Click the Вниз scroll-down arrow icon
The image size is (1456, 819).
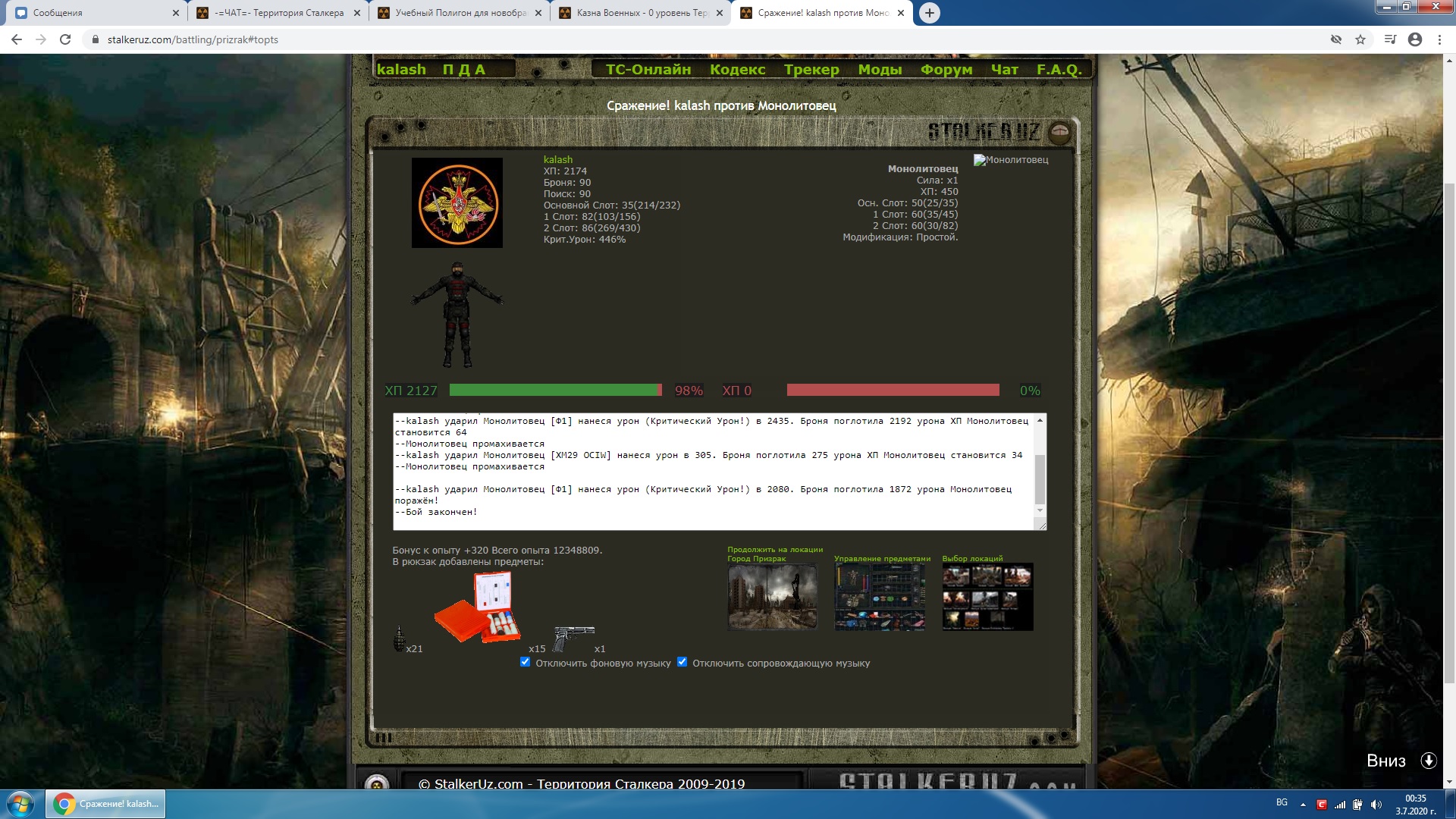[1428, 761]
